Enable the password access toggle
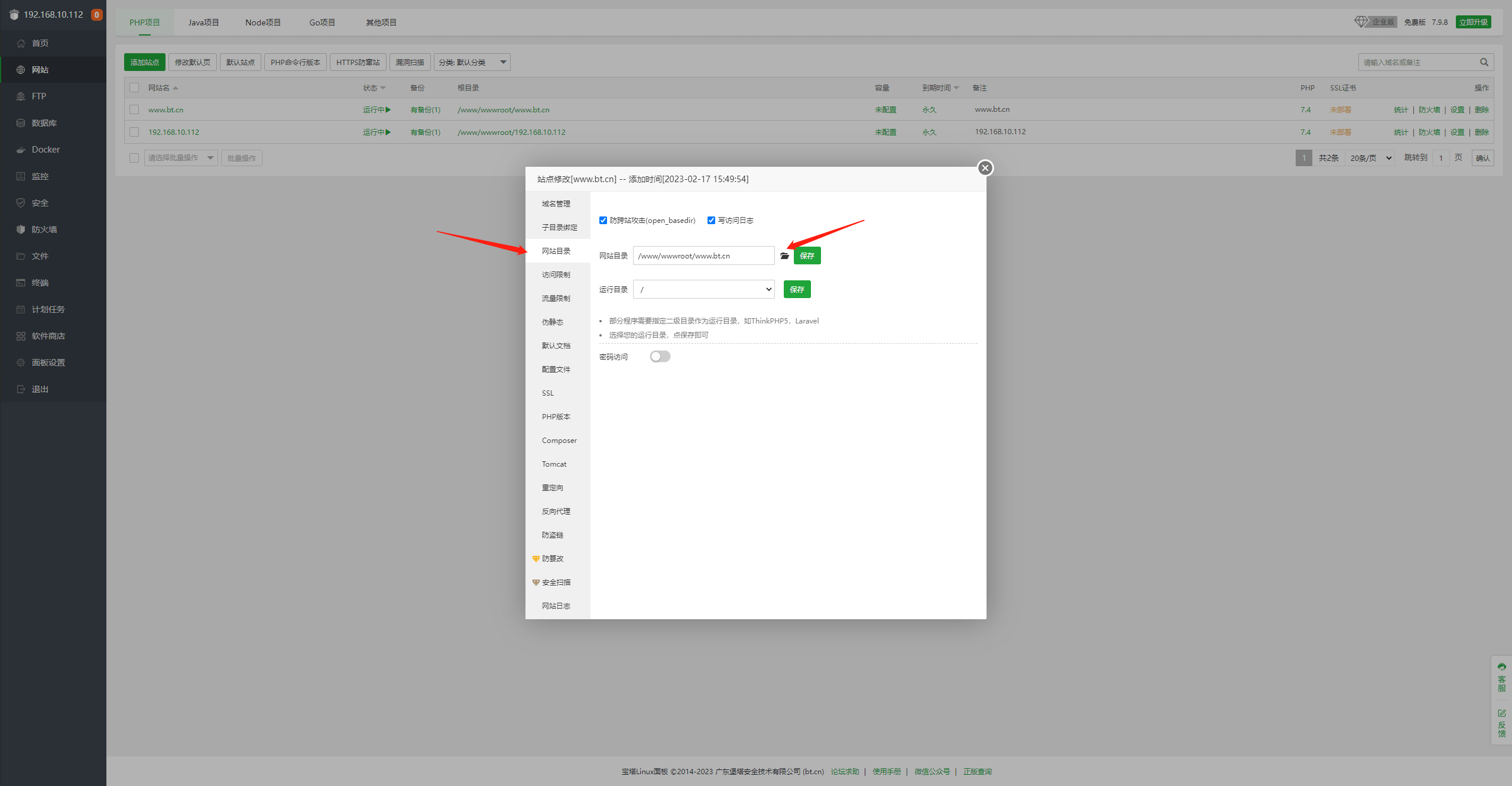Image resolution: width=1512 pixels, height=786 pixels. pyautogui.click(x=660, y=357)
